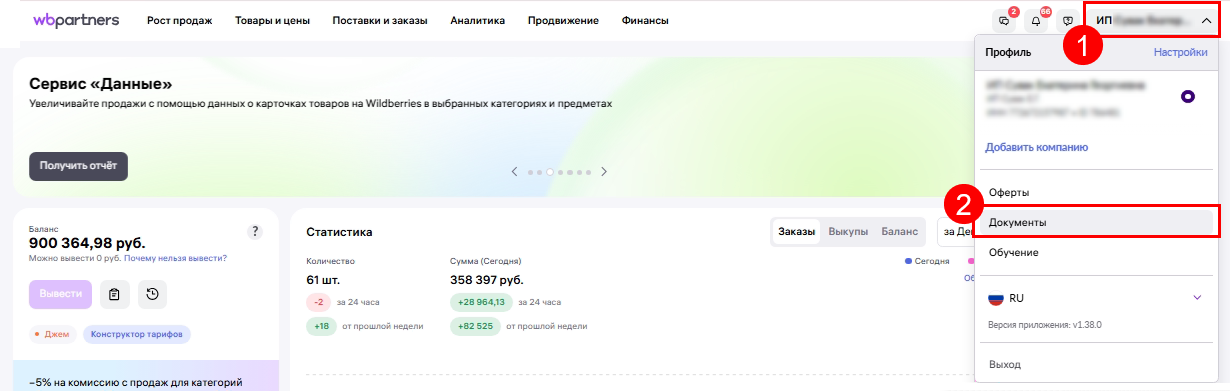
Task: Open the notifications bell icon
Action: point(1036,21)
